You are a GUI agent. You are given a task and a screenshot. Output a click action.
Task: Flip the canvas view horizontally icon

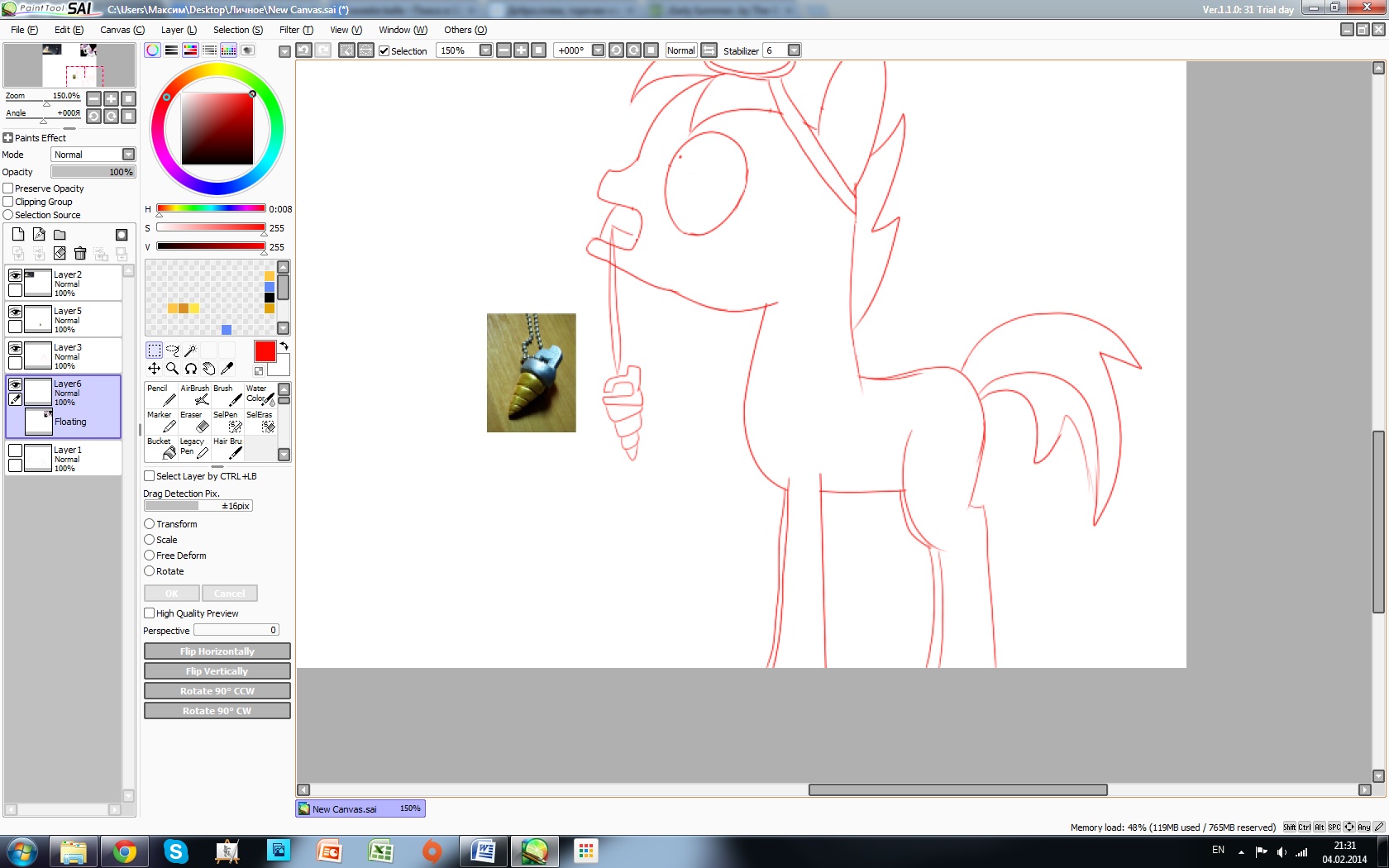(709, 50)
